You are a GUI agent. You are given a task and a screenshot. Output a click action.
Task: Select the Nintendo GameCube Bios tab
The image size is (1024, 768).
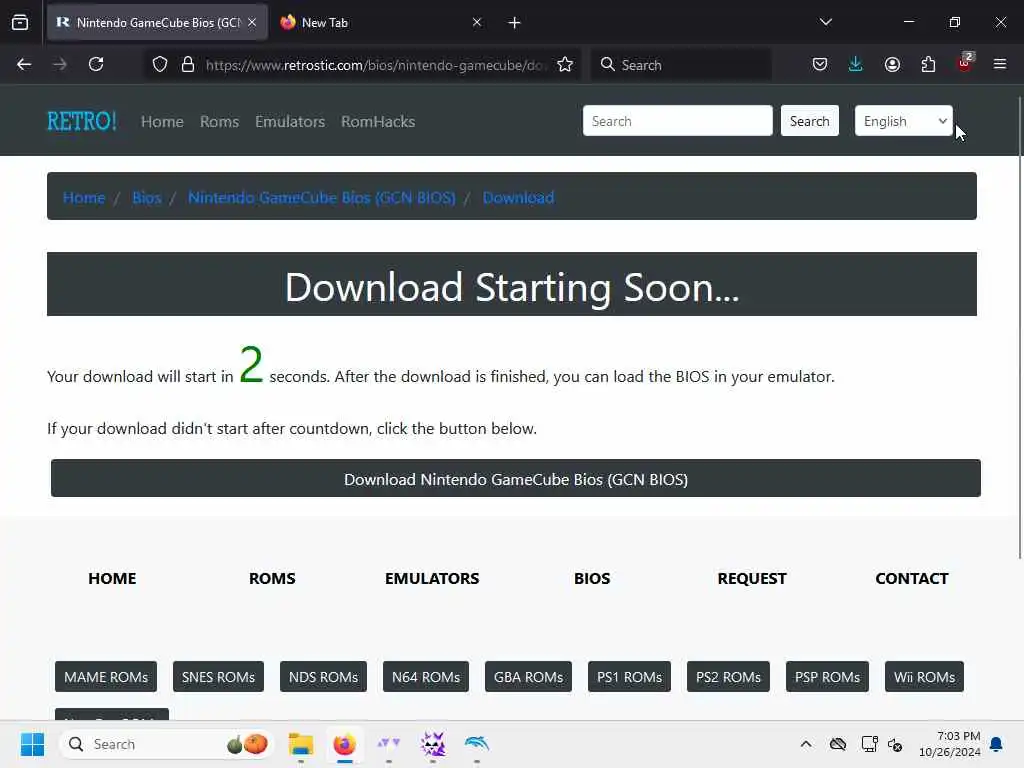coord(157,22)
